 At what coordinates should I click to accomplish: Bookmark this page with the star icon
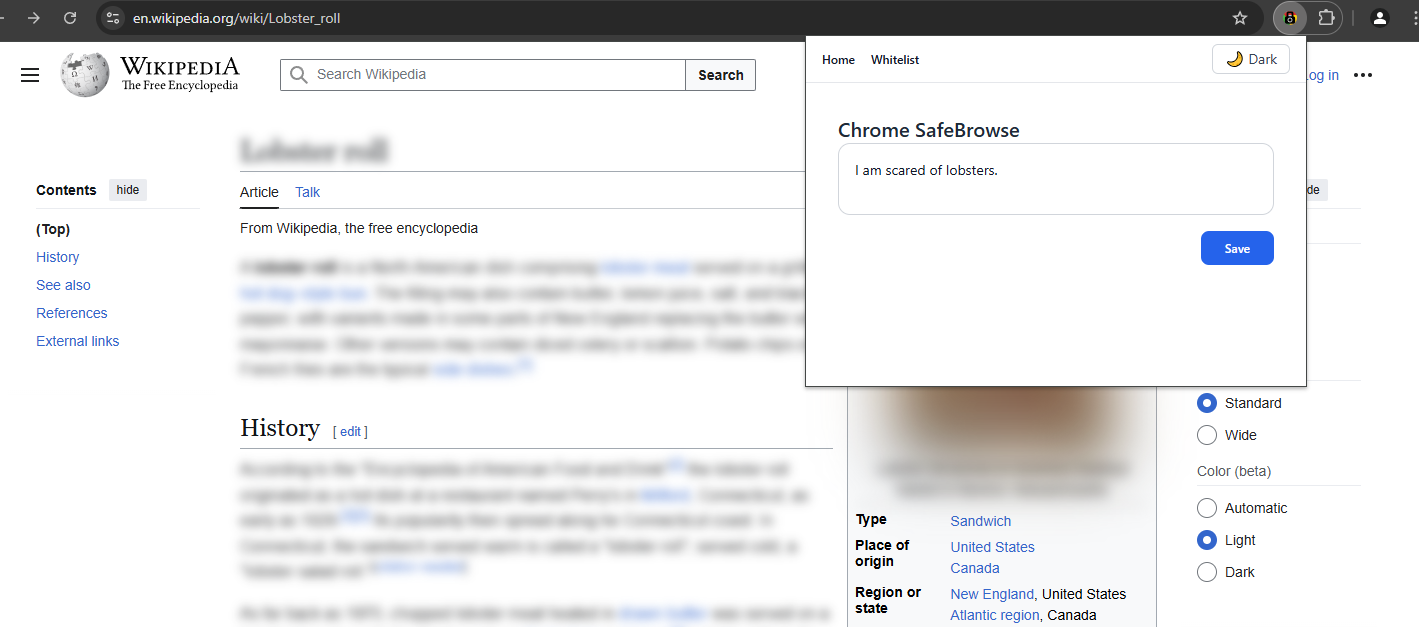pyautogui.click(x=1240, y=18)
